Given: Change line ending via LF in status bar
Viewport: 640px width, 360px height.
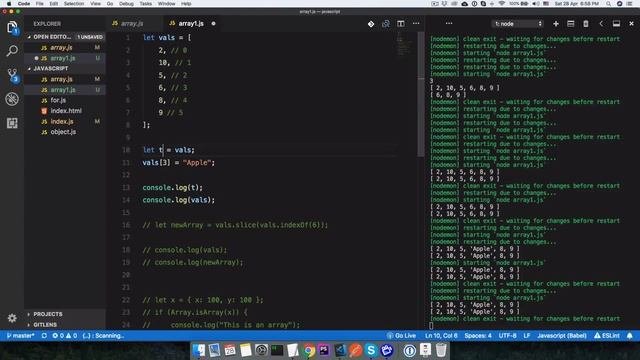Looking at the screenshot, I should 527,336.
